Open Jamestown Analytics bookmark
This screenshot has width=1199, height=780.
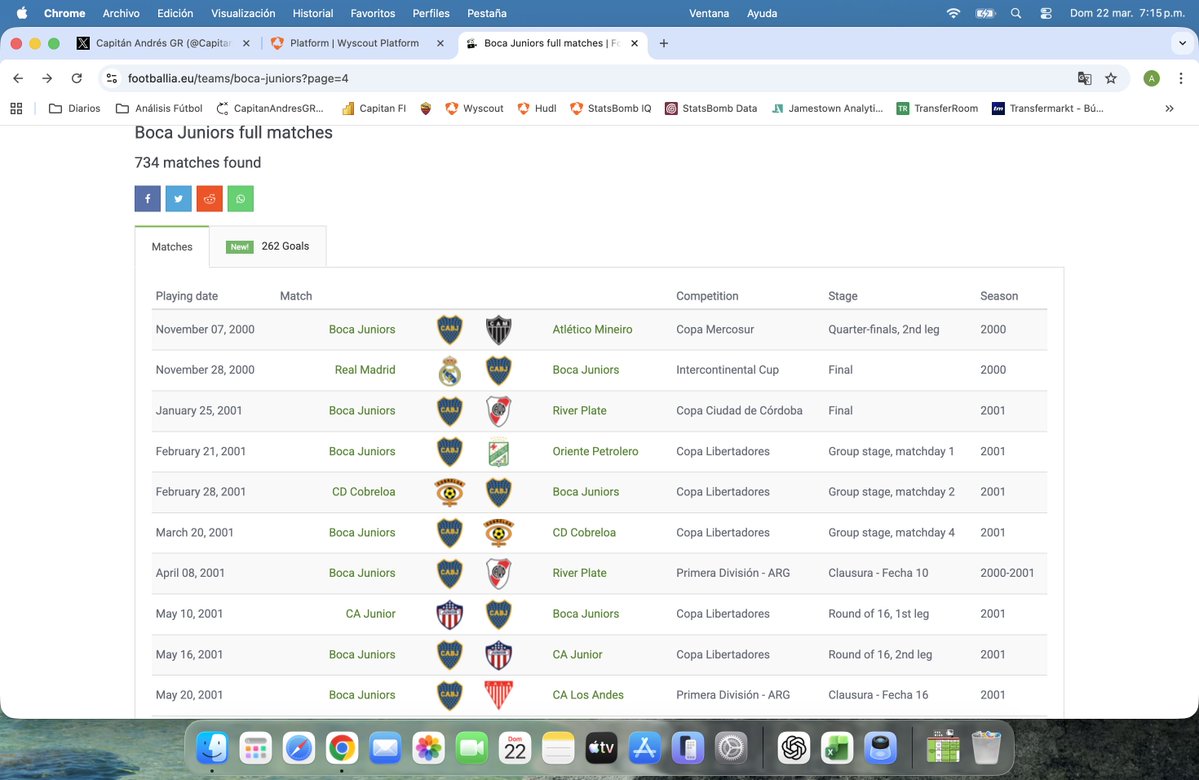pyautogui.click(x=827, y=109)
